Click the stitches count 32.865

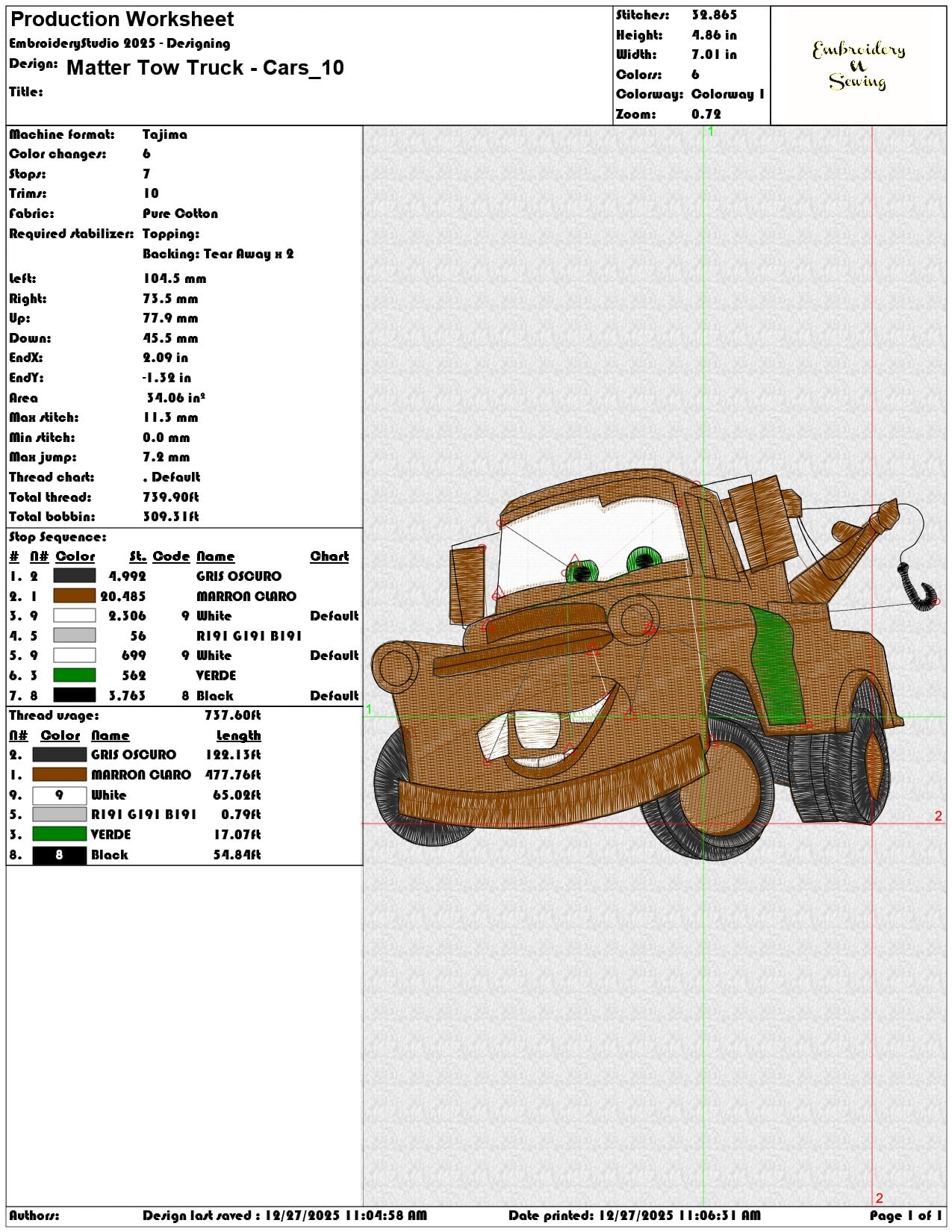click(x=714, y=15)
